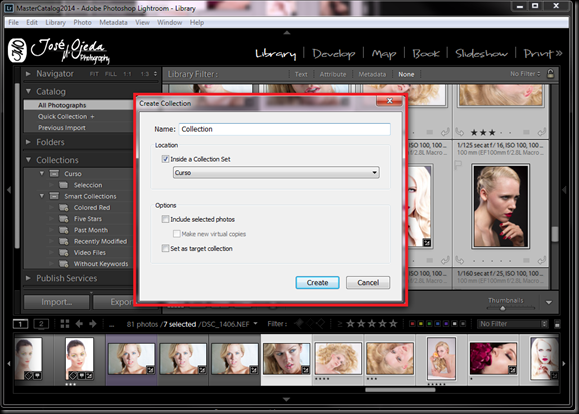Switch to the Develop module
The width and height of the screenshot is (579, 414).
[334, 54]
